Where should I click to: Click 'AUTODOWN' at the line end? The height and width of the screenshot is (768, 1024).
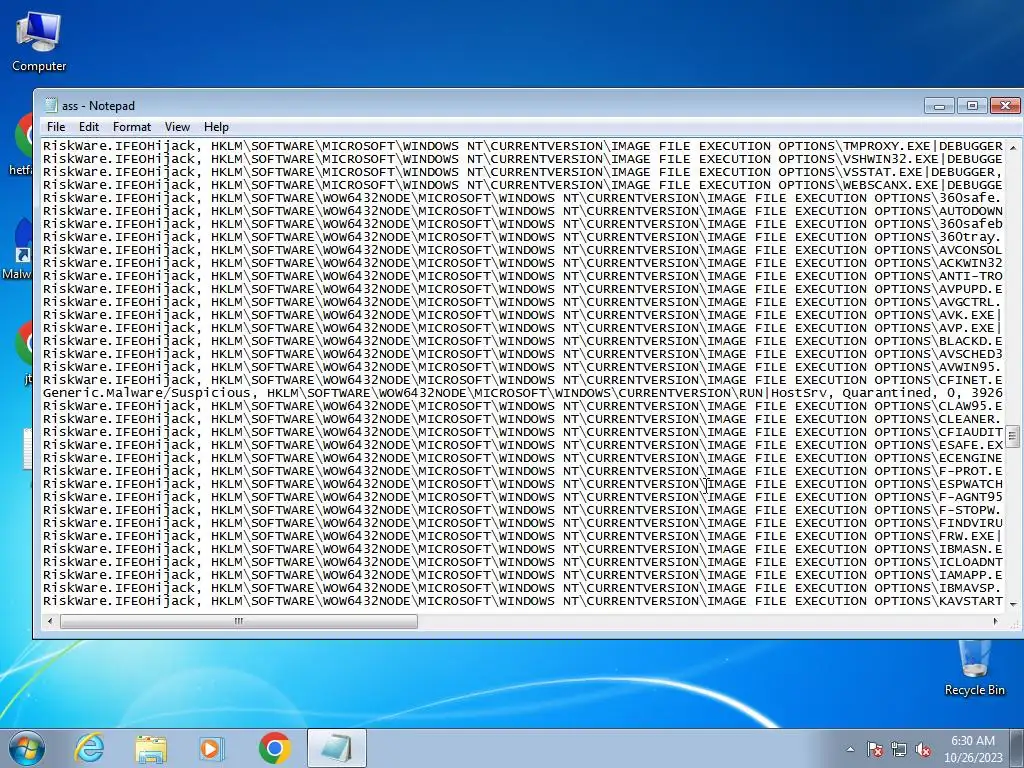pos(970,211)
